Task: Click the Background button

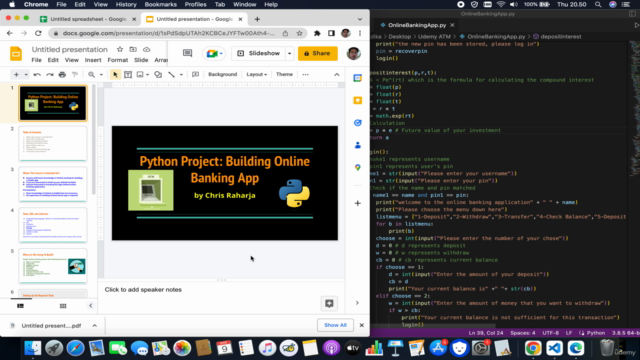Action: [x=222, y=75]
